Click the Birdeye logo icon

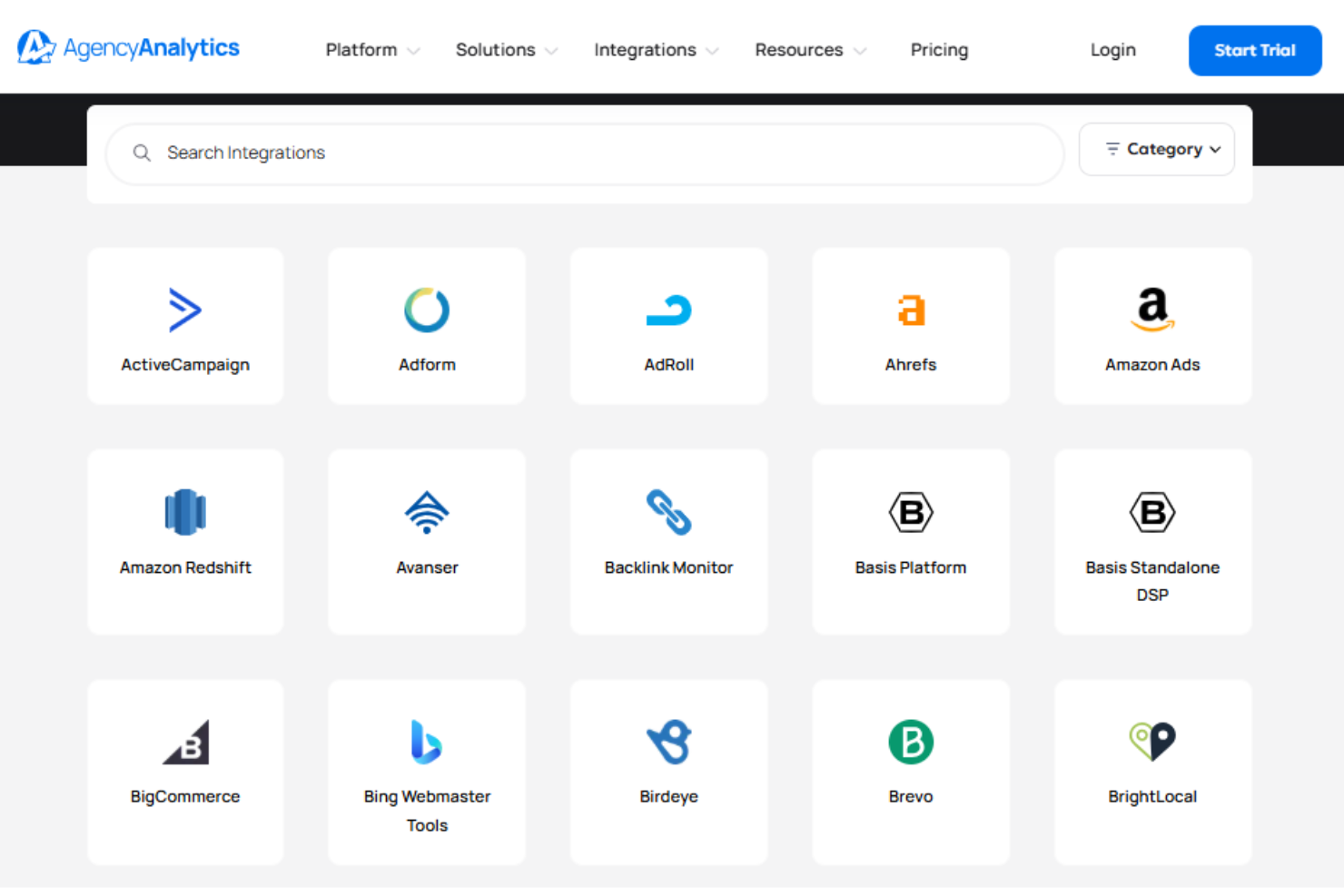[x=669, y=742]
